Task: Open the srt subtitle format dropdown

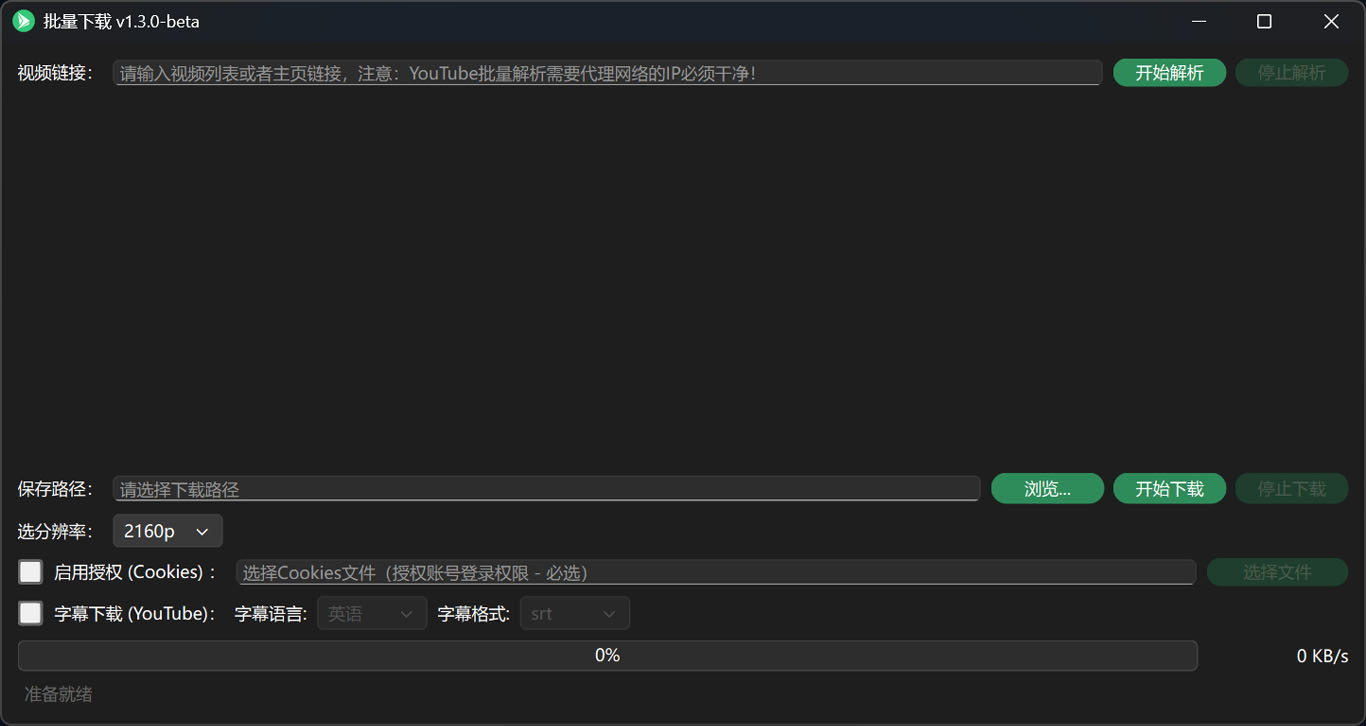Action: (574, 613)
